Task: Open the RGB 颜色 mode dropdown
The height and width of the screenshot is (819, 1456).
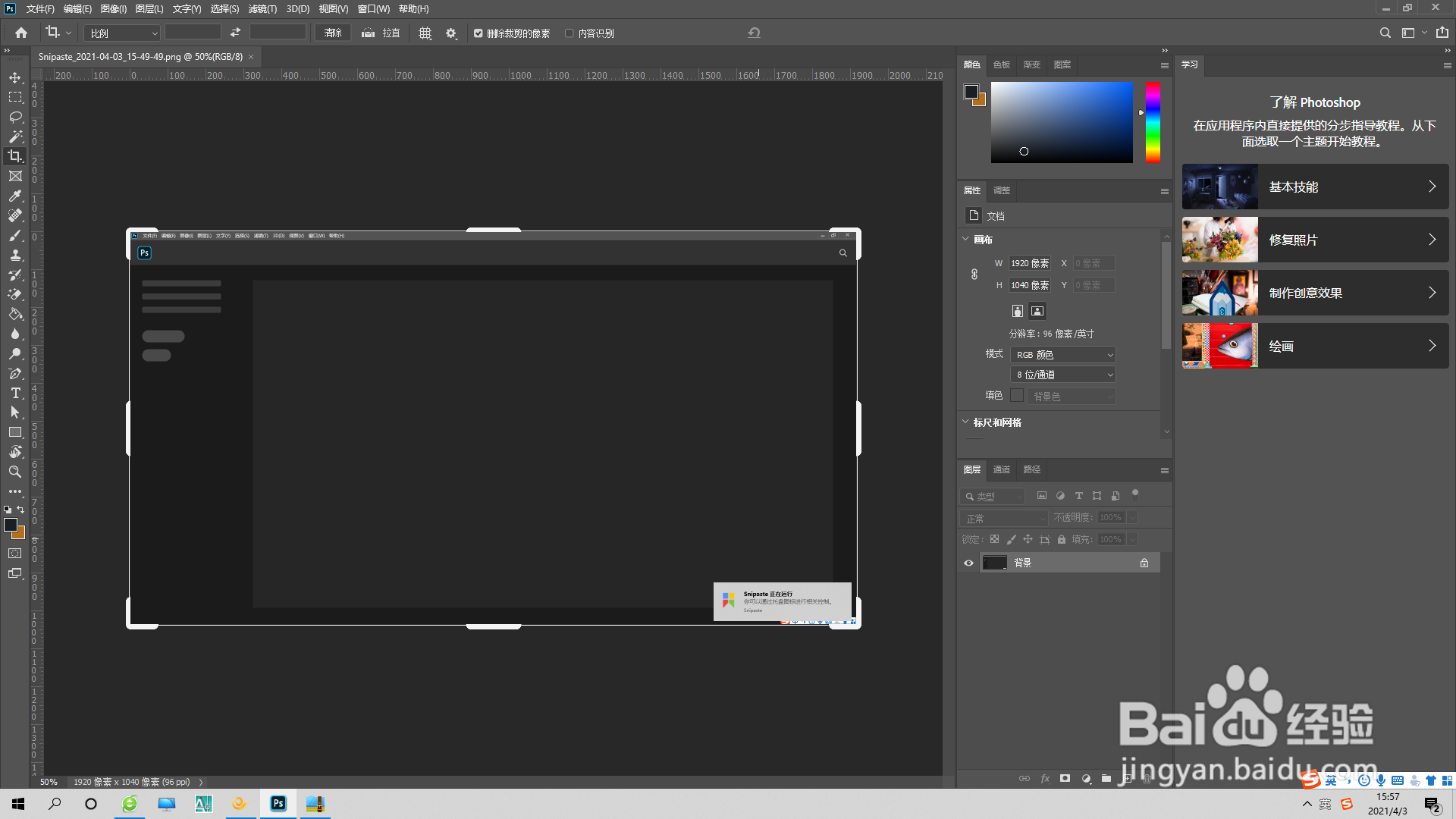Action: click(x=1064, y=355)
